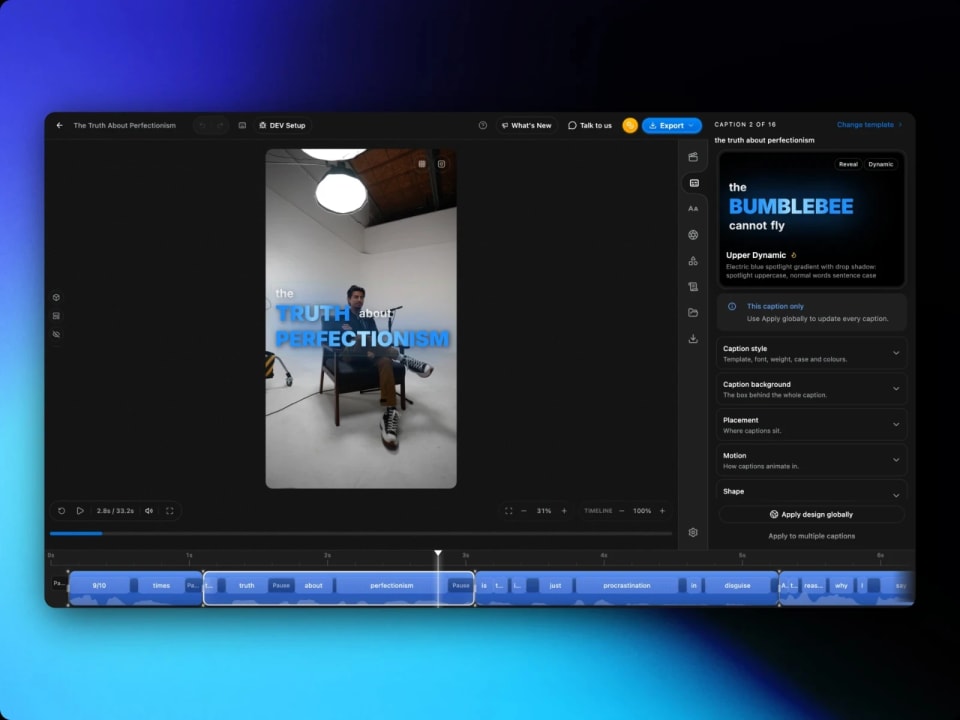Viewport: 960px width, 720px height.
Task: Select the "perfectionism" word block in the timeline
Action: tap(392, 586)
